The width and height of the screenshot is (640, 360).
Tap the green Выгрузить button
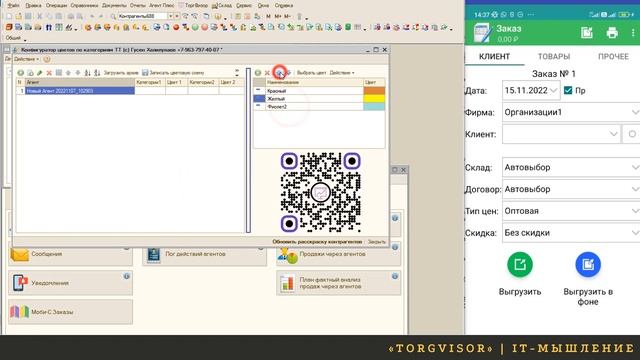(520, 264)
